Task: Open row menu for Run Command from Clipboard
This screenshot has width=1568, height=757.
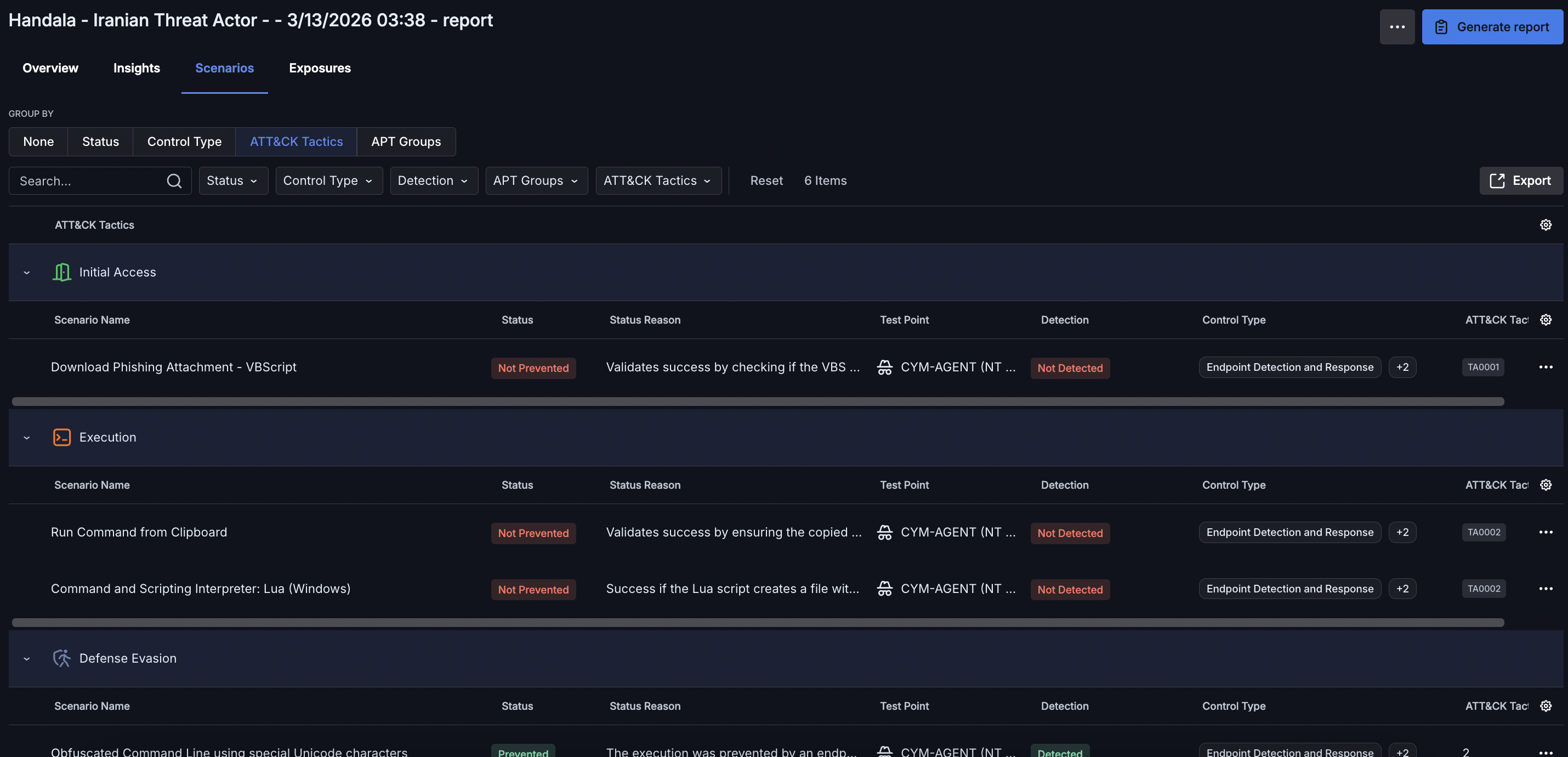Action: 1546,532
